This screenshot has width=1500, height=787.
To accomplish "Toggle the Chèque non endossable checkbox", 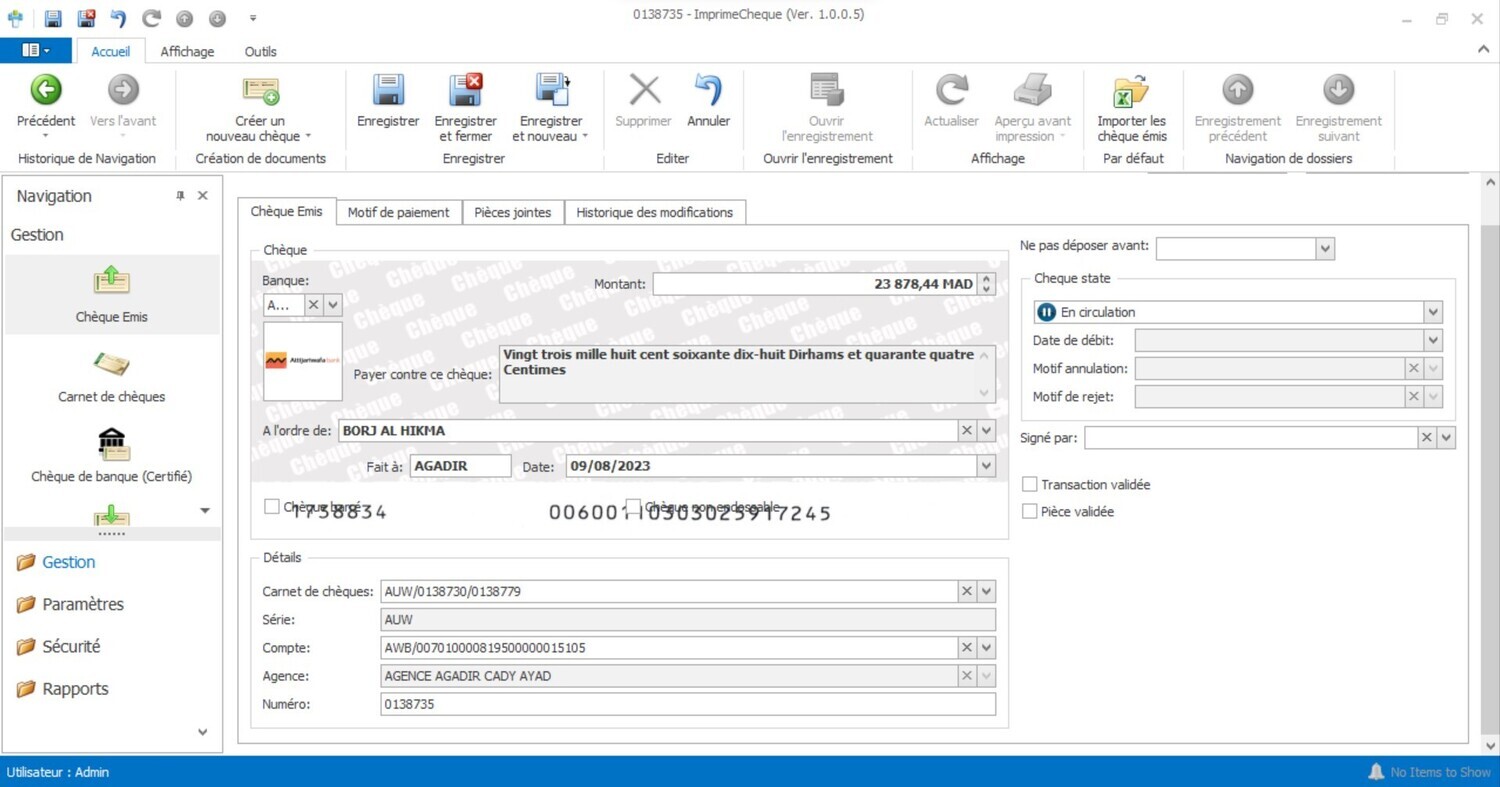I will point(633,507).
